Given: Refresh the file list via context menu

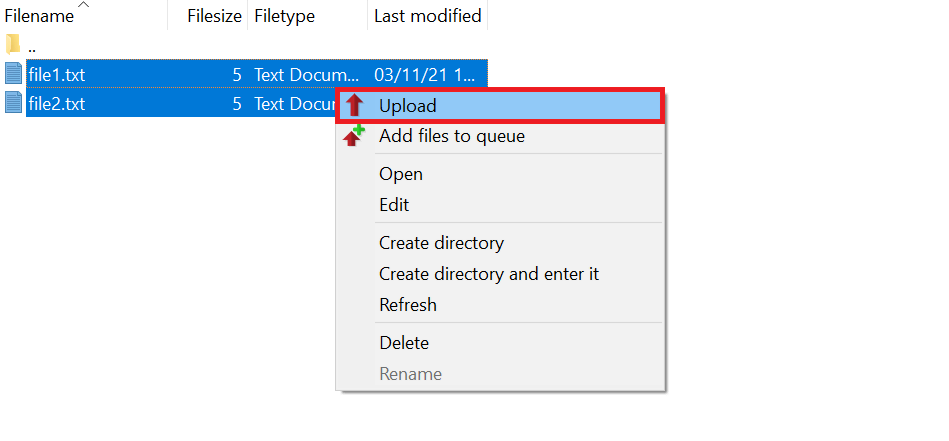Looking at the screenshot, I should point(408,305).
